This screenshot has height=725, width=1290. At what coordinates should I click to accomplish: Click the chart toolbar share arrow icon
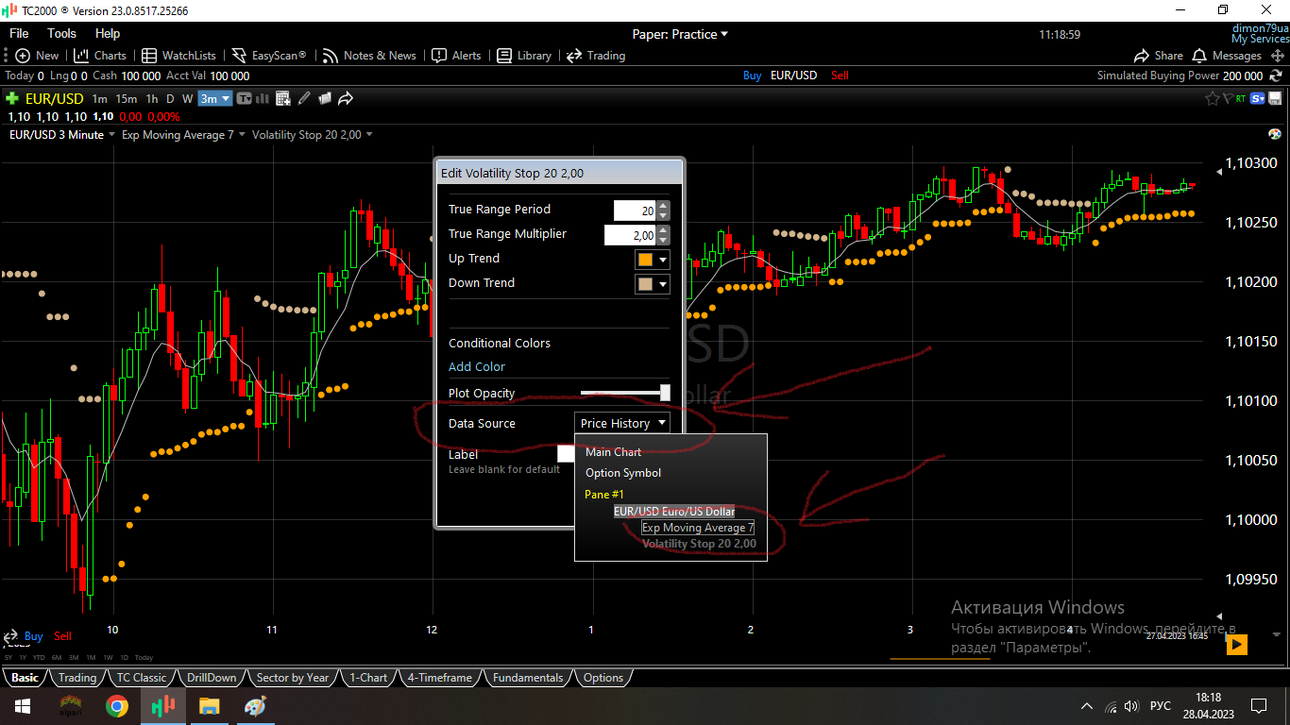[x=346, y=98]
